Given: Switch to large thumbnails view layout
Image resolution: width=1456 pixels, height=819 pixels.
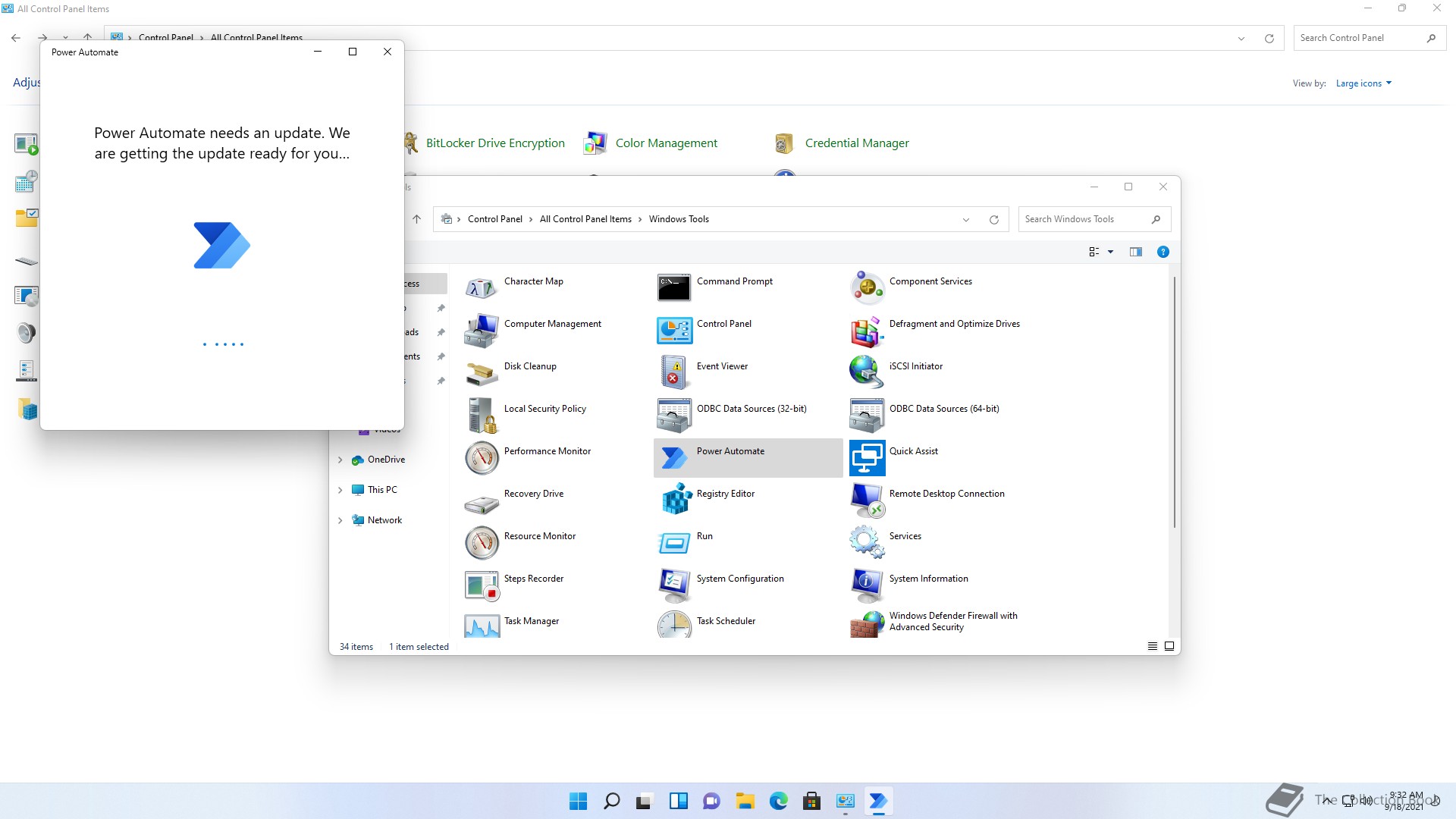Looking at the screenshot, I should click(x=1169, y=646).
